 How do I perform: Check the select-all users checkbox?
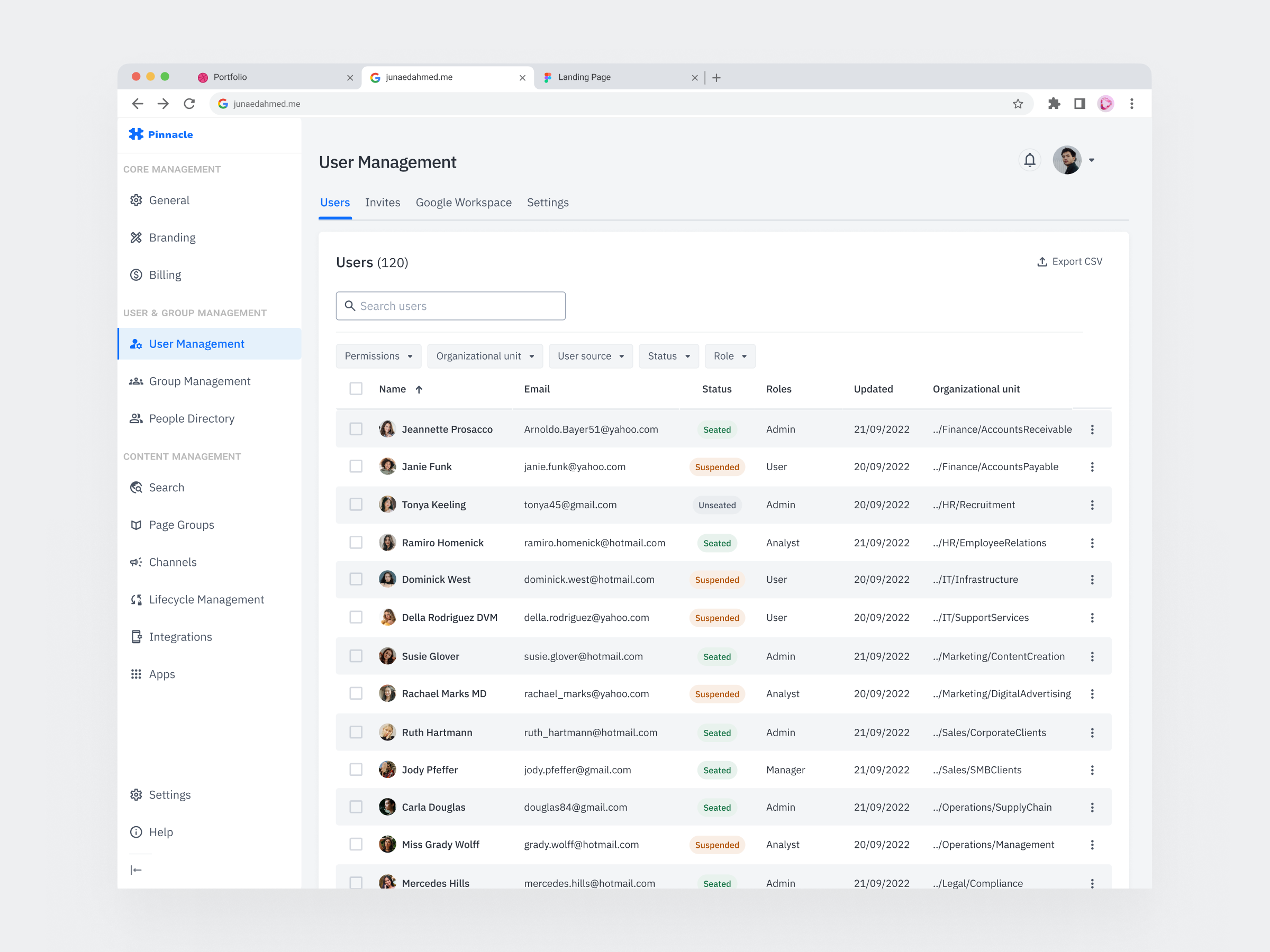click(356, 389)
